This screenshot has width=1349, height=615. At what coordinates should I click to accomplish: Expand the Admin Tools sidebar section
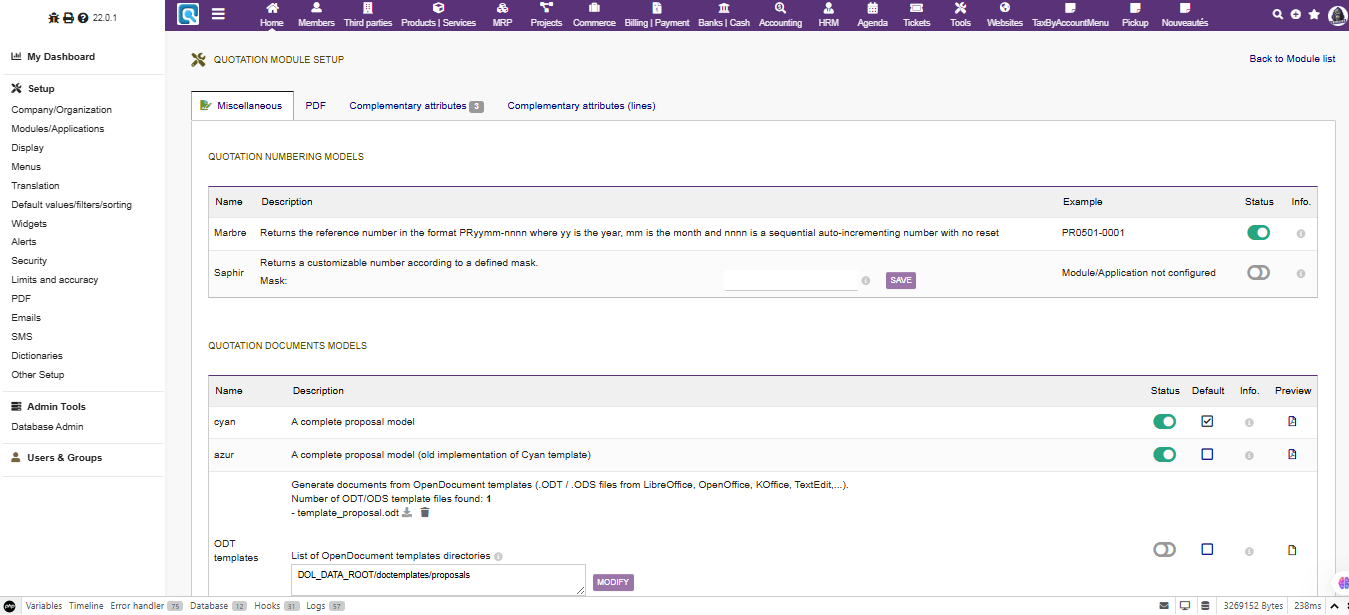tap(56, 407)
